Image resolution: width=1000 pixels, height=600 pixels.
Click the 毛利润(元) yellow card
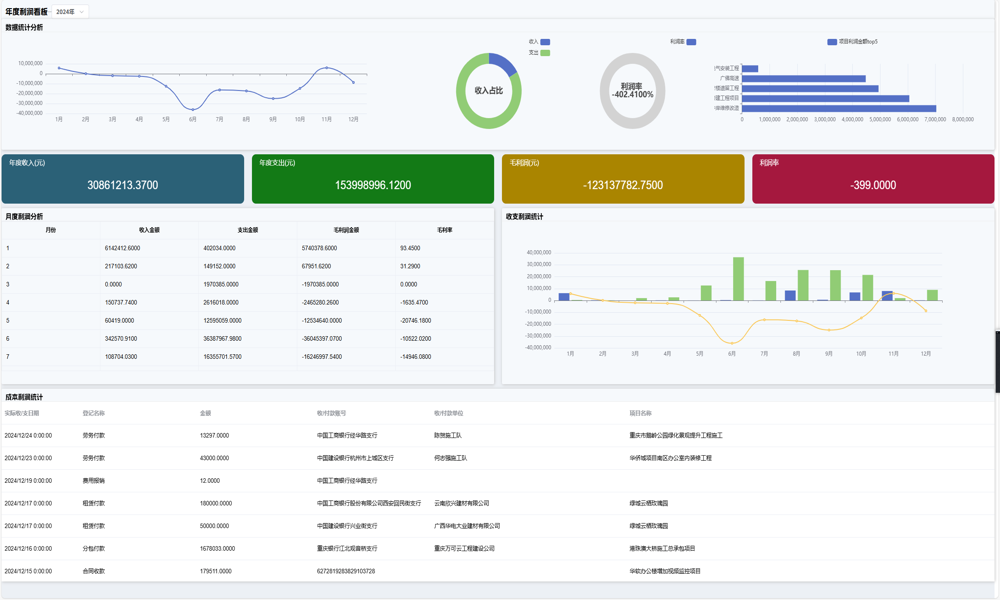[x=623, y=179]
